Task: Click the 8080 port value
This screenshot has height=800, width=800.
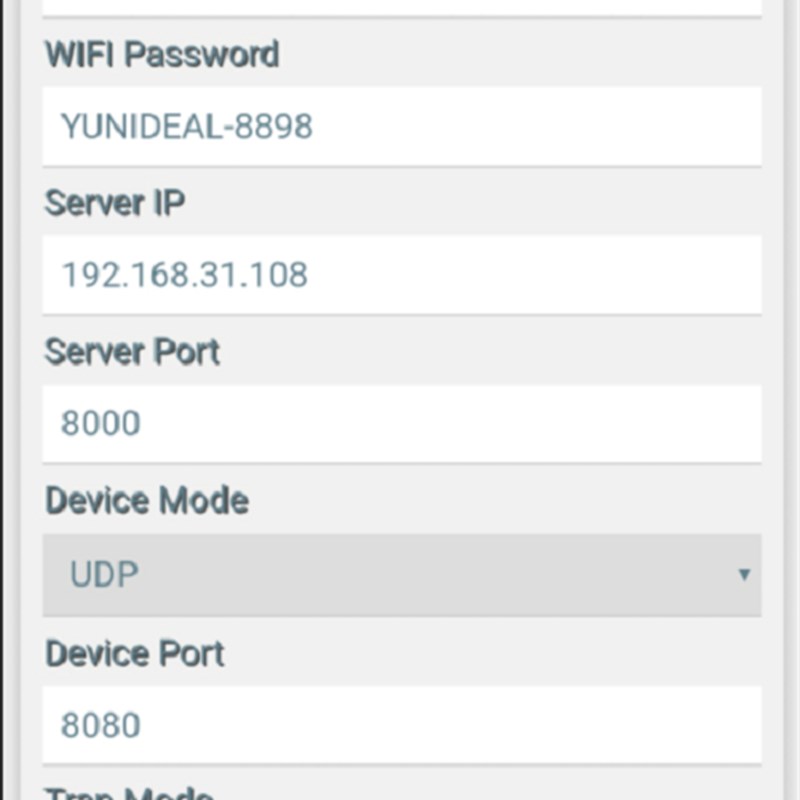Action: tap(101, 725)
